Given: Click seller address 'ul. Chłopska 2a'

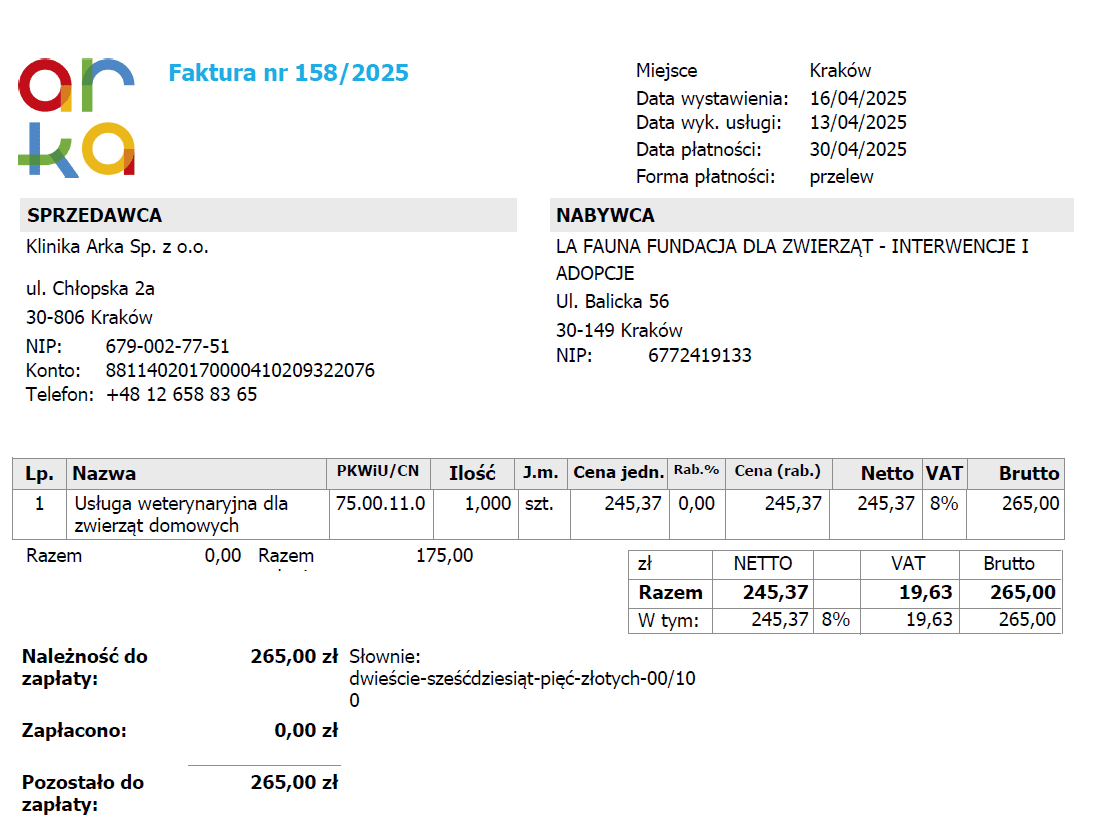Looking at the screenshot, I should coord(90,289).
